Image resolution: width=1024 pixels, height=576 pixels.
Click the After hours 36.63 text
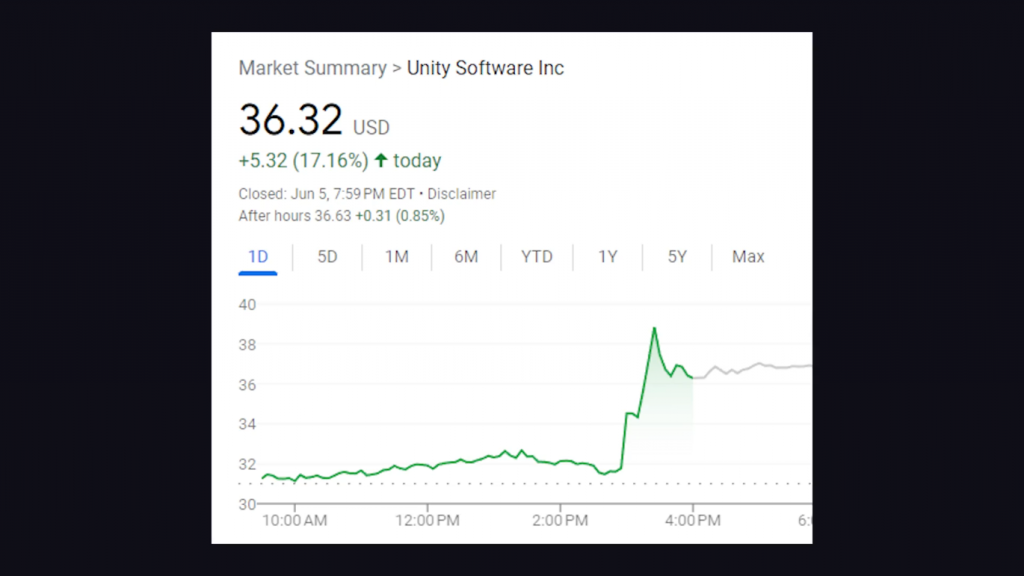pos(295,216)
